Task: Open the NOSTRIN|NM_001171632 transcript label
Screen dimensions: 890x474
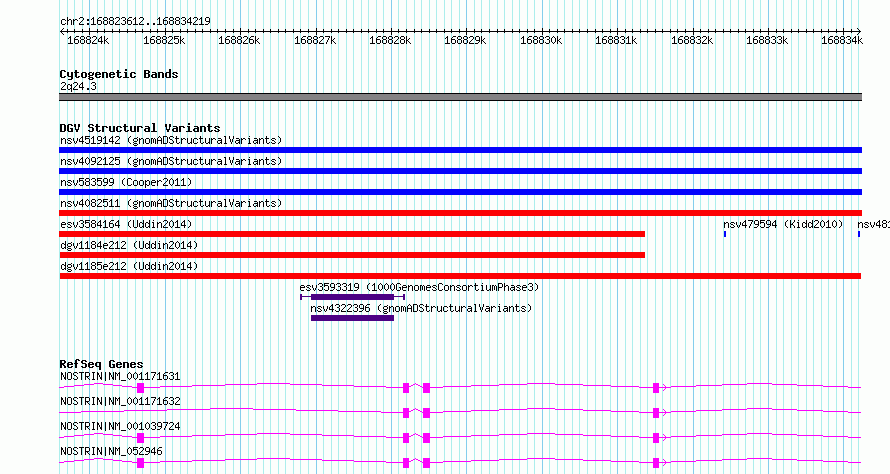Action: 120,401
